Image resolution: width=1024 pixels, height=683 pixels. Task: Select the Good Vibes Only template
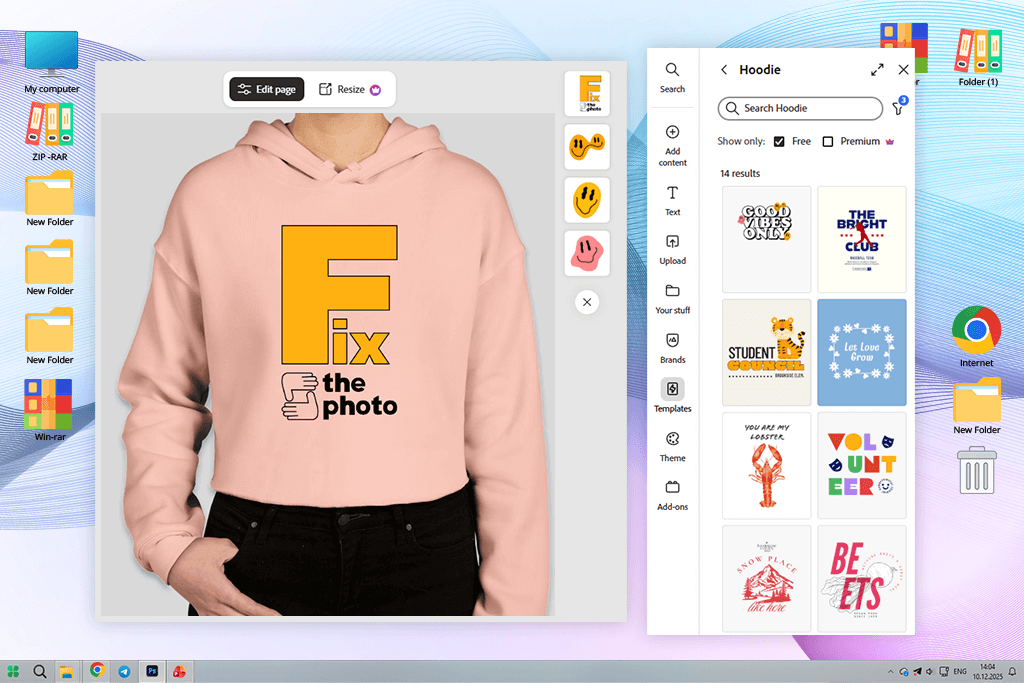click(x=766, y=239)
